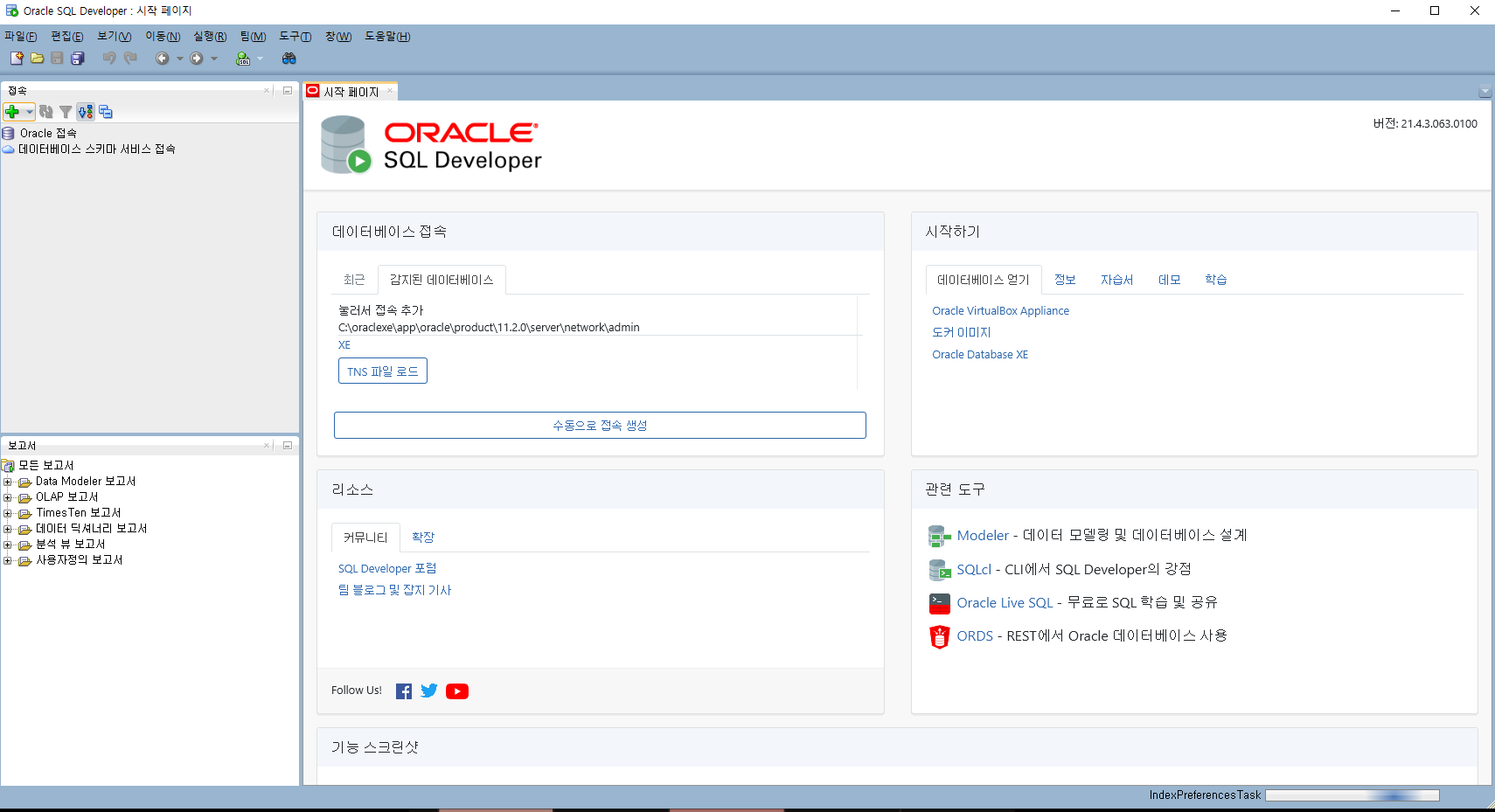Click the New document toolbar icon
The width and height of the screenshot is (1495, 812).
(x=17, y=58)
